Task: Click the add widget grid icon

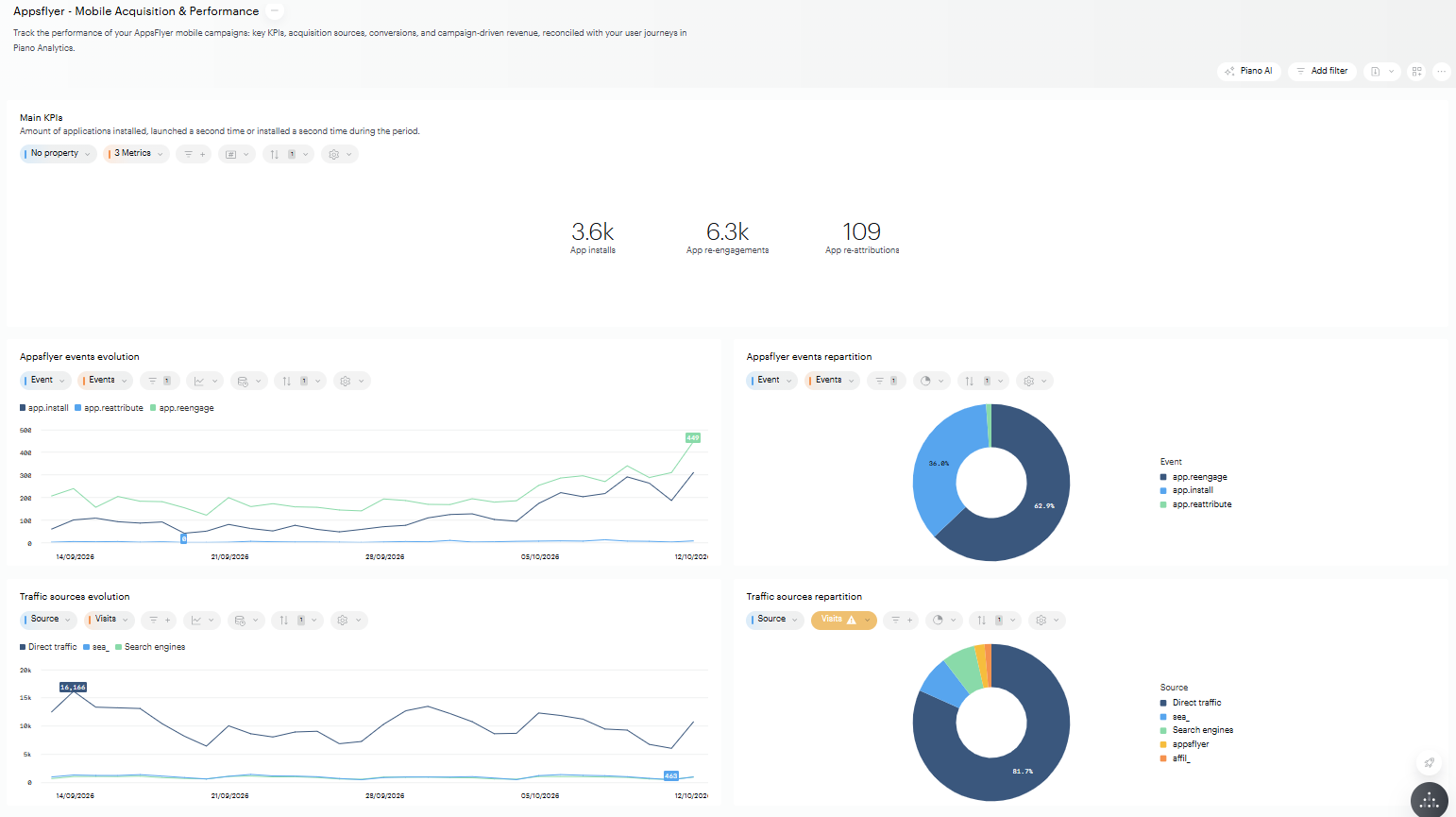Action: [1416, 71]
